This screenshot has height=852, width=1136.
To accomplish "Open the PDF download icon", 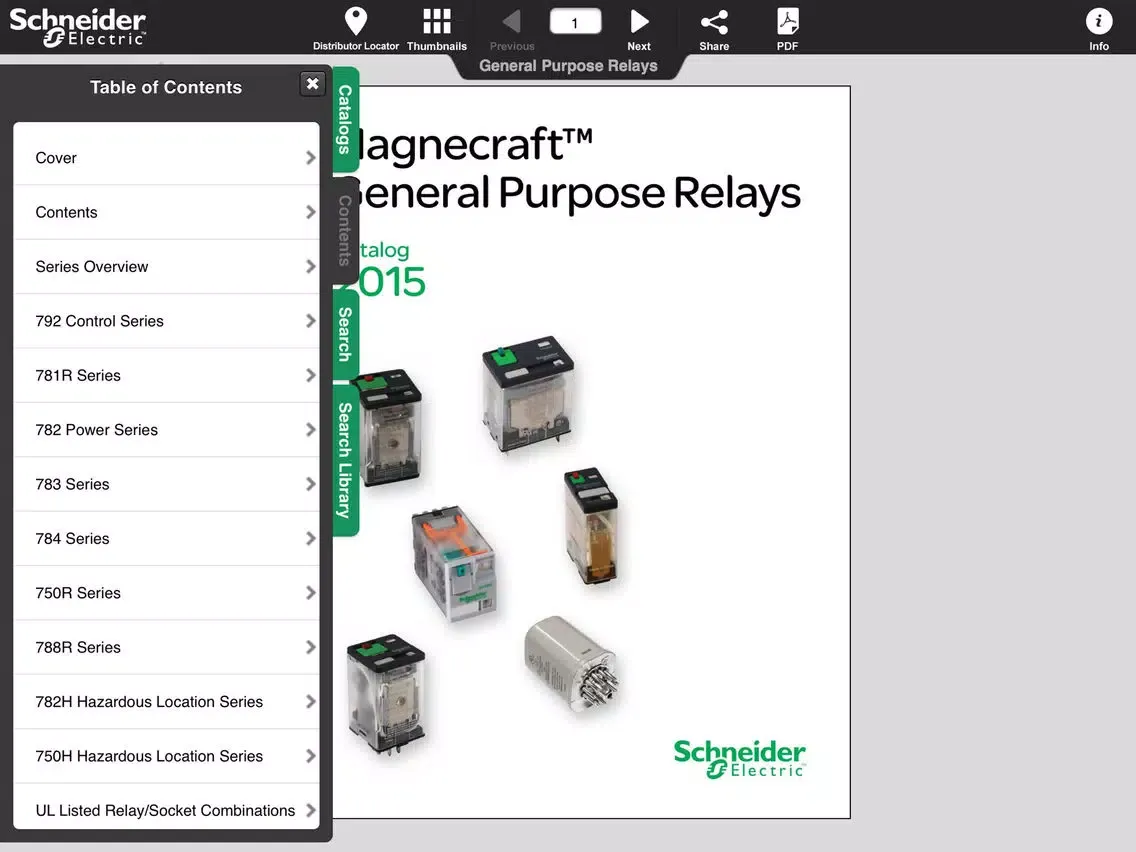I will click(x=788, y=22).
